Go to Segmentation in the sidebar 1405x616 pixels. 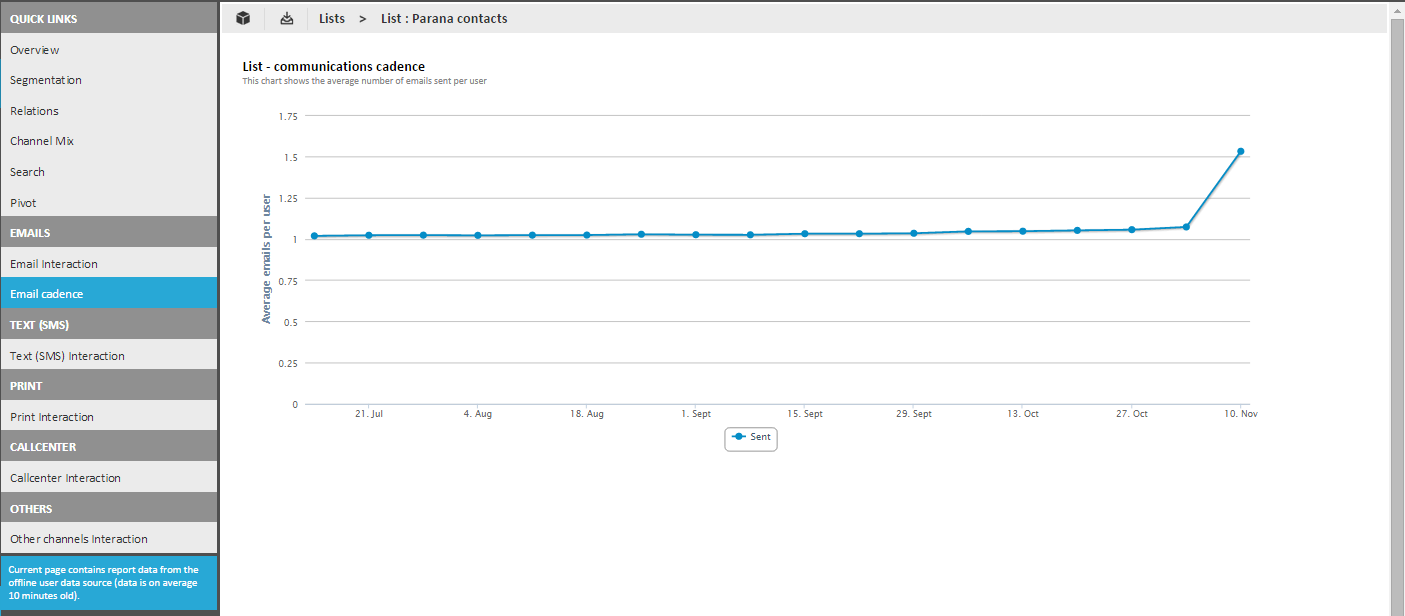tap(46, 80)
